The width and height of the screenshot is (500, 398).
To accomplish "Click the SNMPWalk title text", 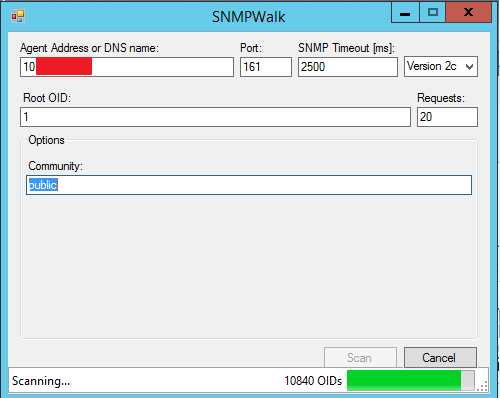I will click(249, 17).
